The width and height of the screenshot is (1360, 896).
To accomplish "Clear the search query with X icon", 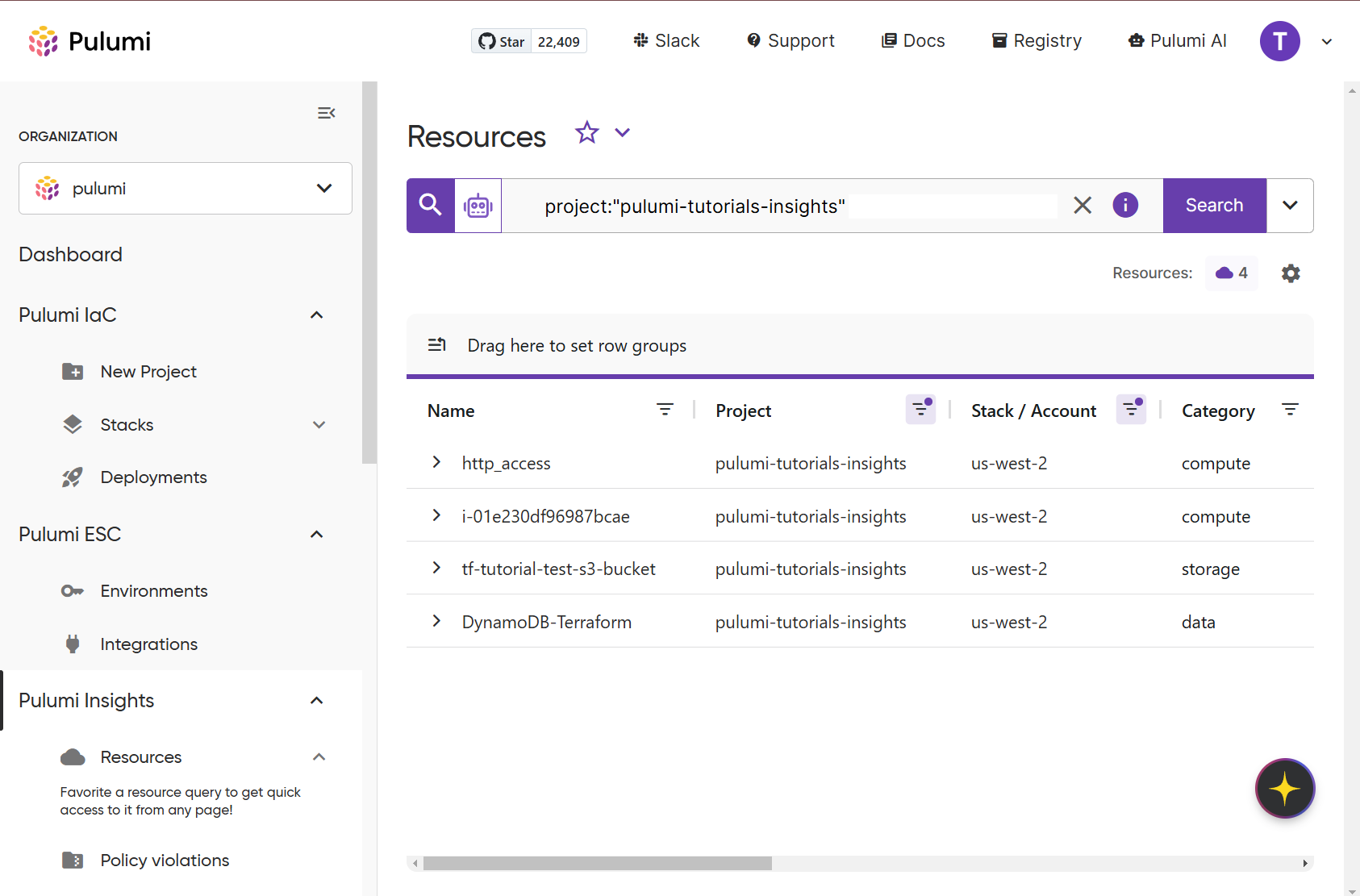I will (x=1083, y=206).
